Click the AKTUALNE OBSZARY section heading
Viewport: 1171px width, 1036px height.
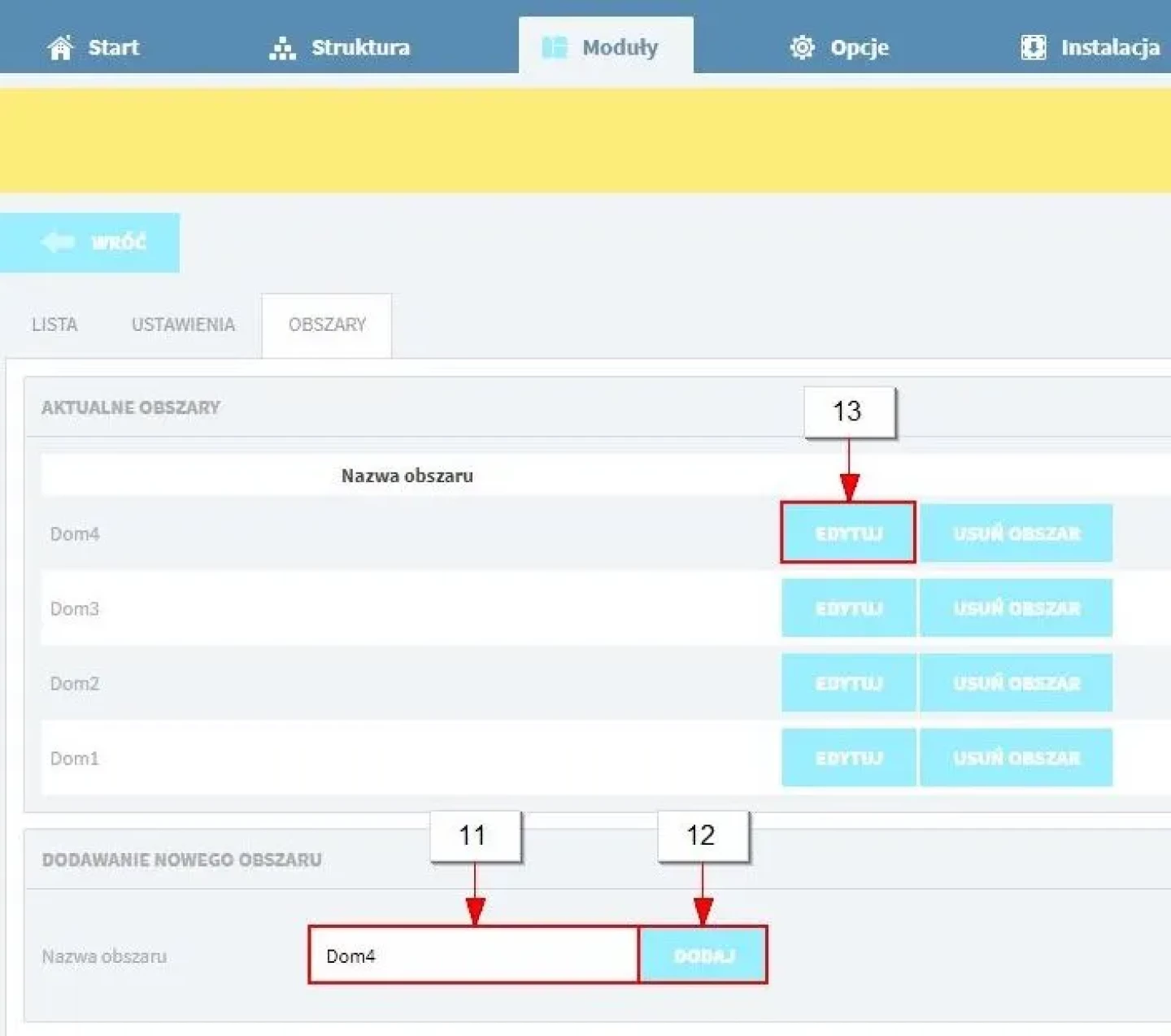click(131, 407)
